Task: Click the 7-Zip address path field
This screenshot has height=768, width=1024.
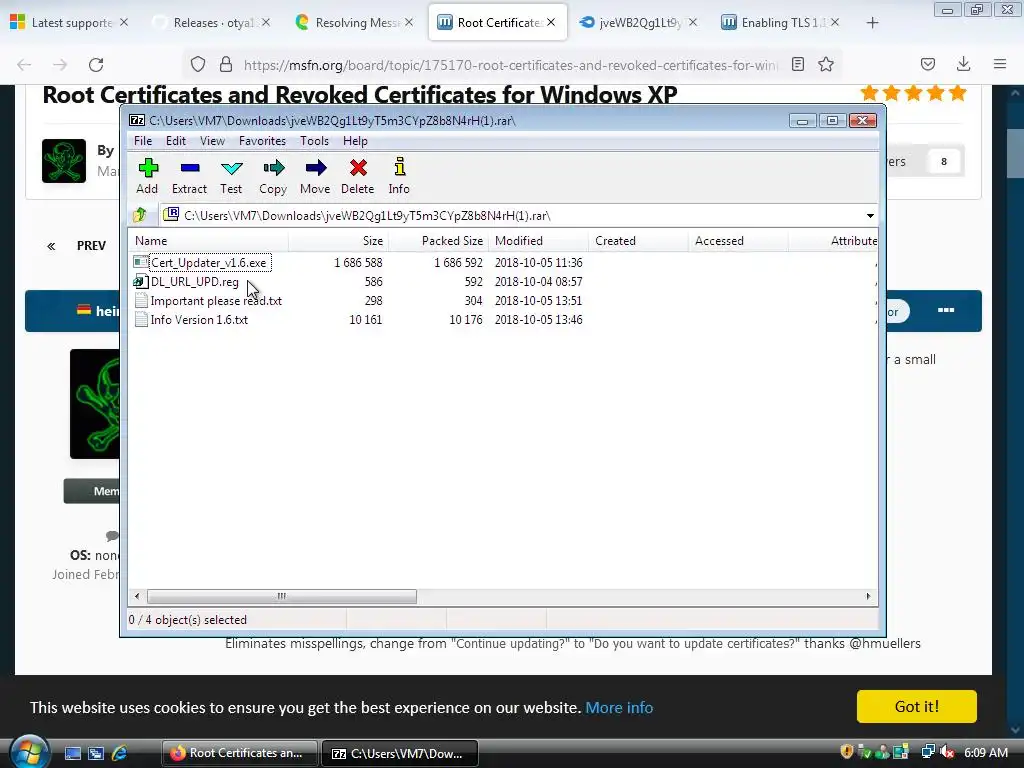Action: (x=517, y=216)
